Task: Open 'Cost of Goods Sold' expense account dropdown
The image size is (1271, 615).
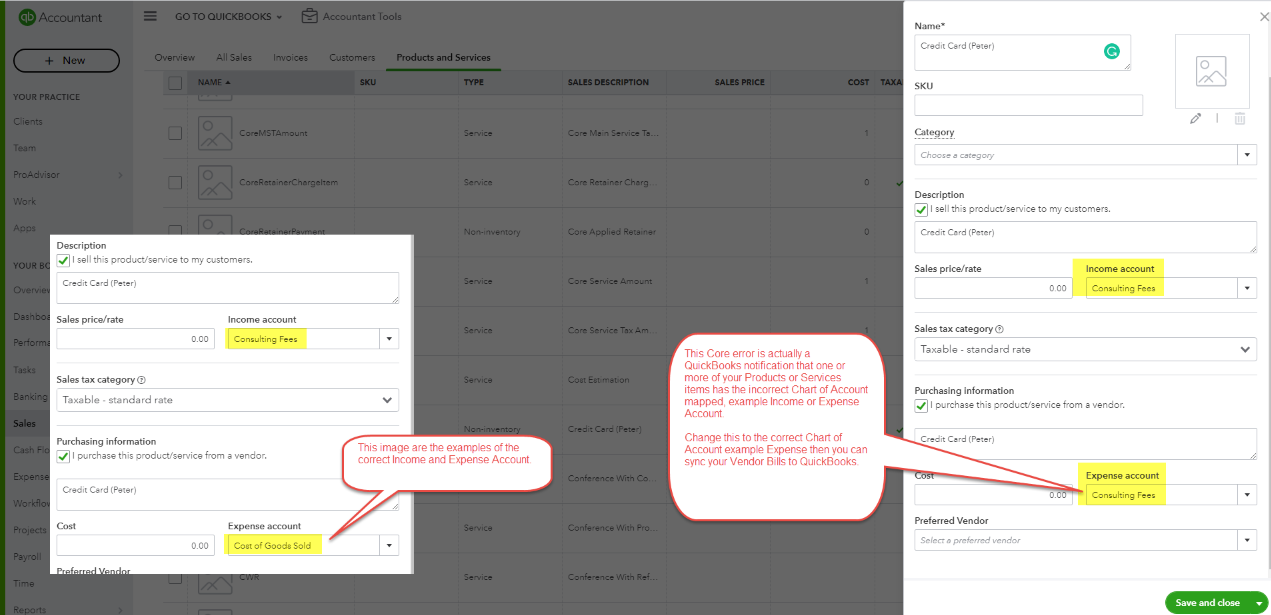Action: click(x=390, y=546)
